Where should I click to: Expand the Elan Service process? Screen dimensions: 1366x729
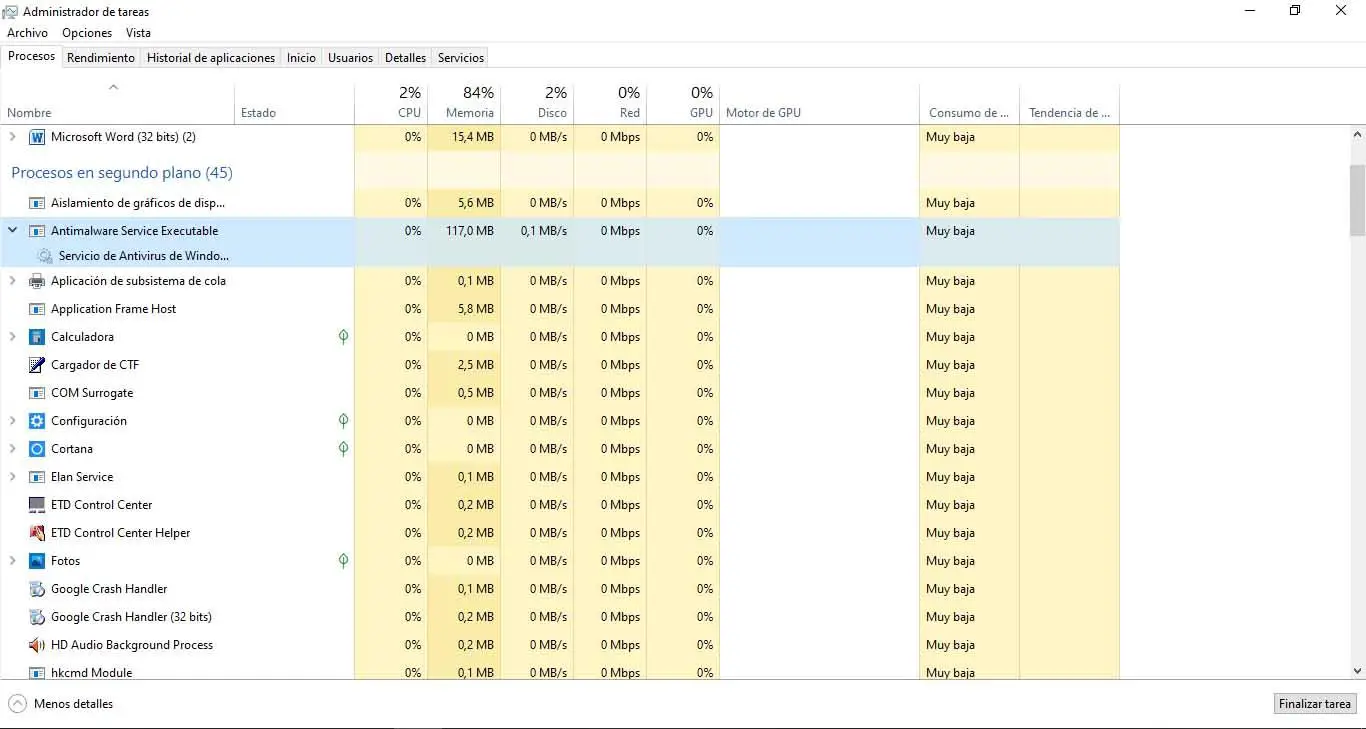click(x=13, y=477)
